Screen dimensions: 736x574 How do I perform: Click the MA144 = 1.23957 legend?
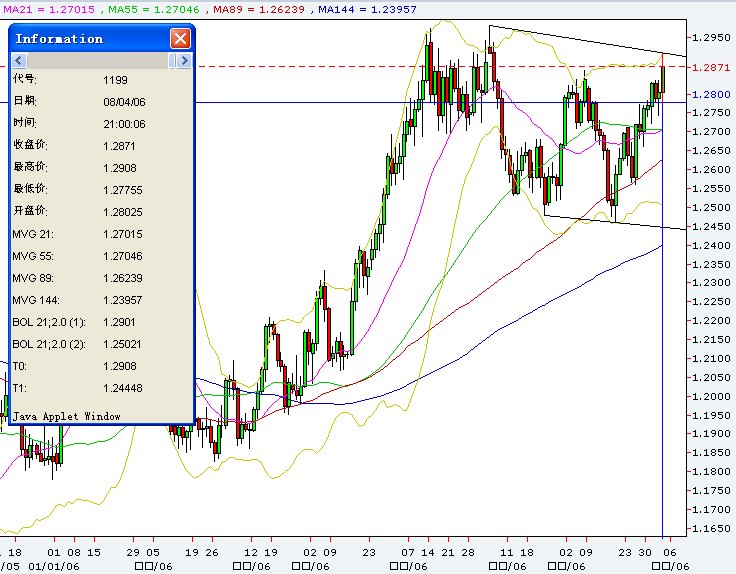click(x=367, y=9)
